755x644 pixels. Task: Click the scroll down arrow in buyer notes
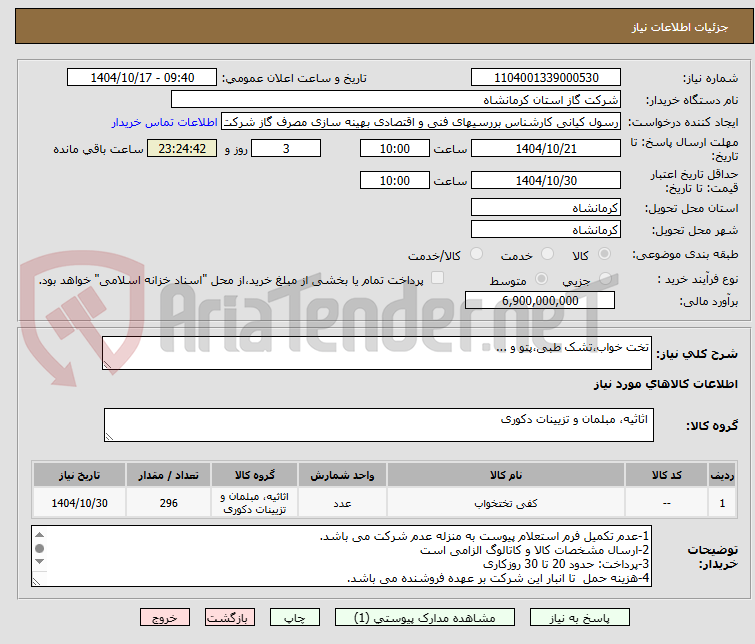point(39,562)
